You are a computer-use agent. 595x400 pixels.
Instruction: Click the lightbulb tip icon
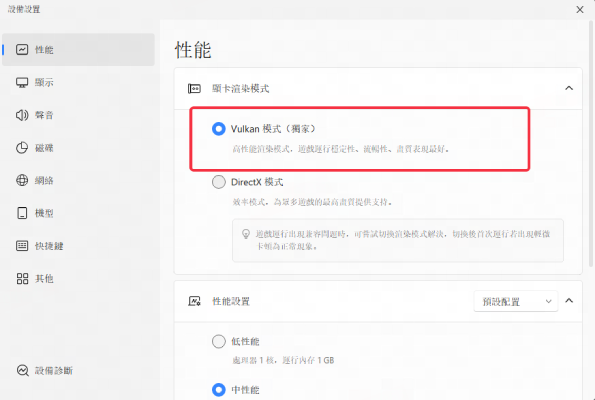[x=246, y=234]
